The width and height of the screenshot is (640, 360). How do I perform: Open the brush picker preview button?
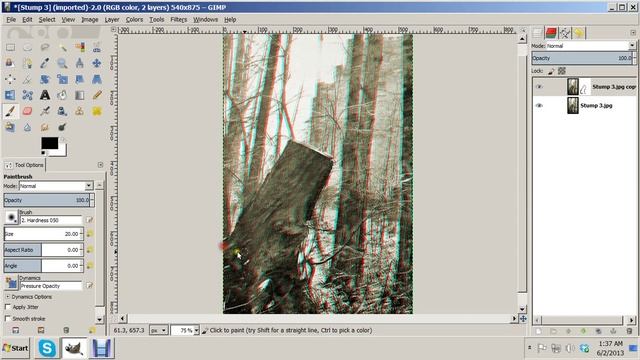point(11,217)
